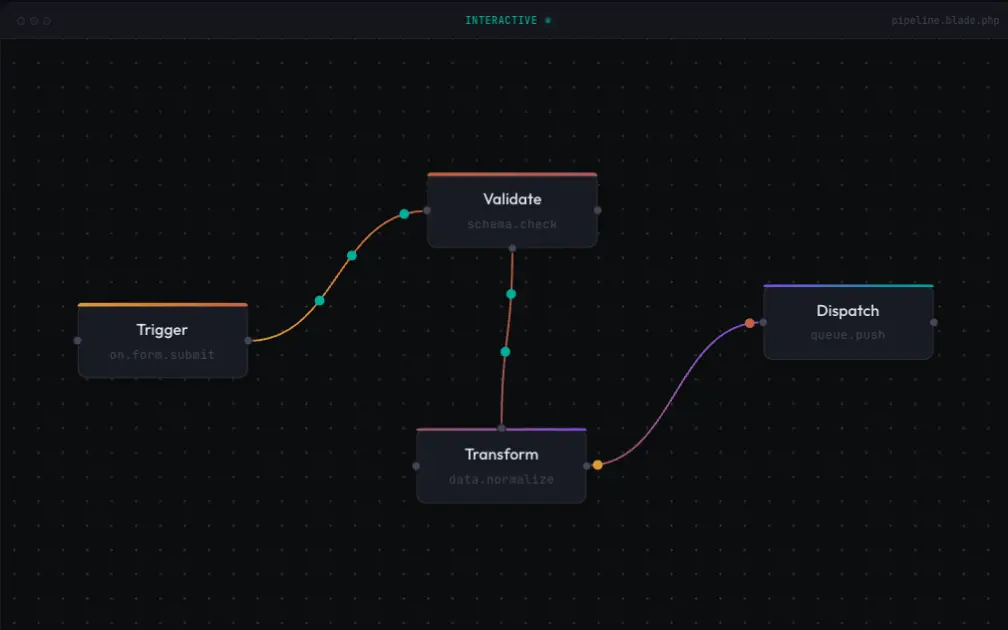Click the first hexagon icon in the top-left toolbar

[x=20, y=20]
